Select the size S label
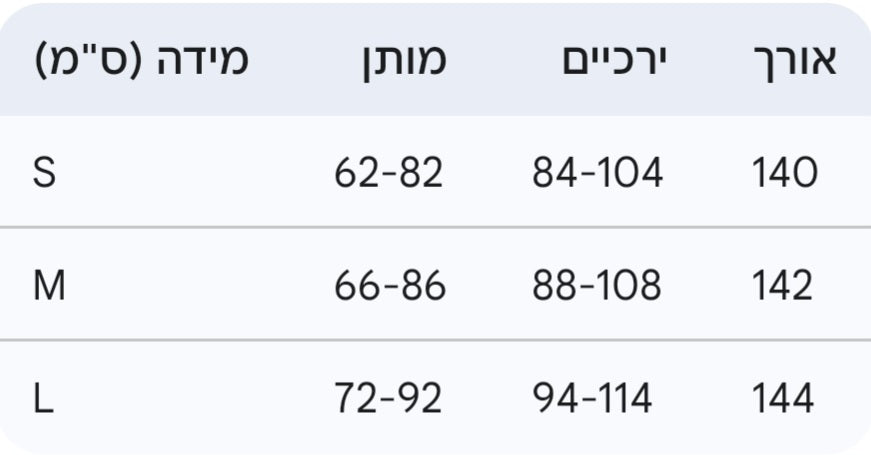This screenshot has width=871, height=455. pos(45,174)
